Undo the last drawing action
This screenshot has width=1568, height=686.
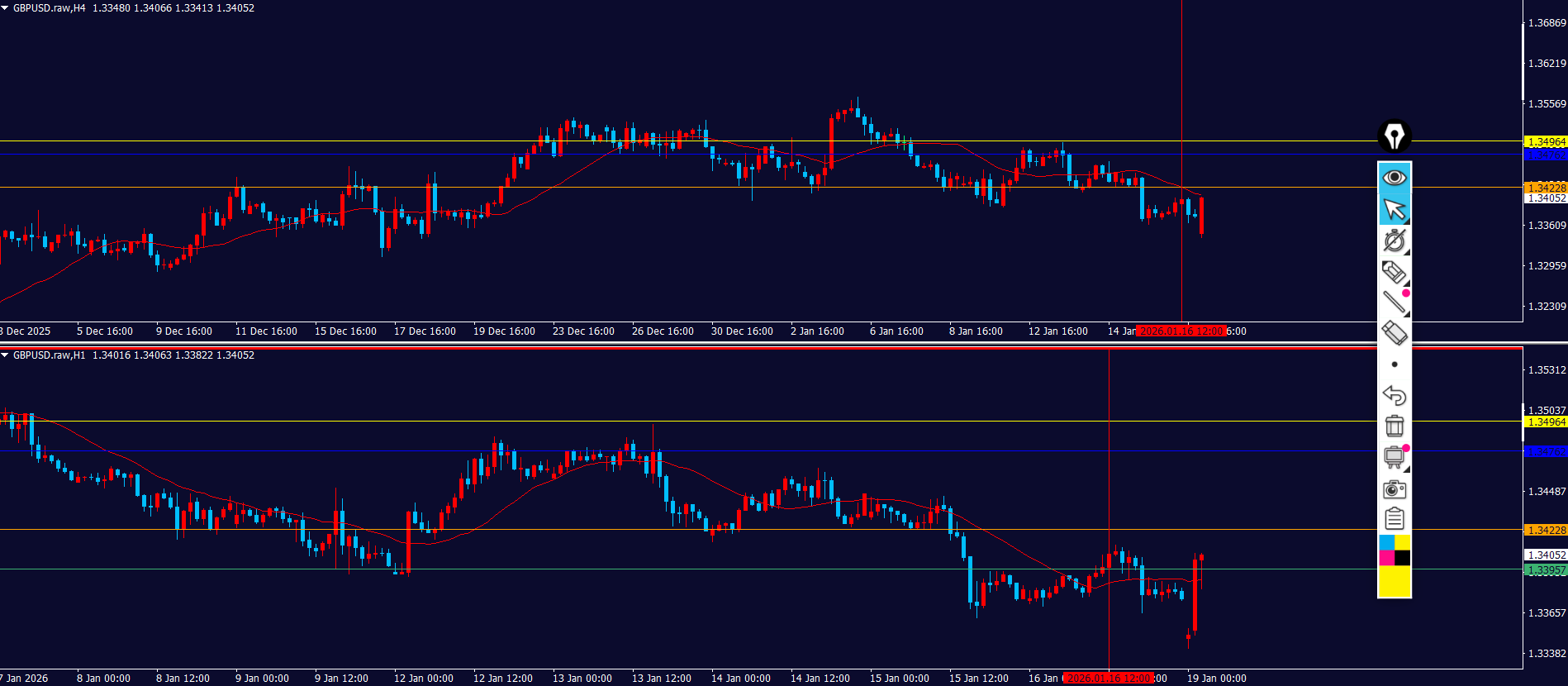1395,395
